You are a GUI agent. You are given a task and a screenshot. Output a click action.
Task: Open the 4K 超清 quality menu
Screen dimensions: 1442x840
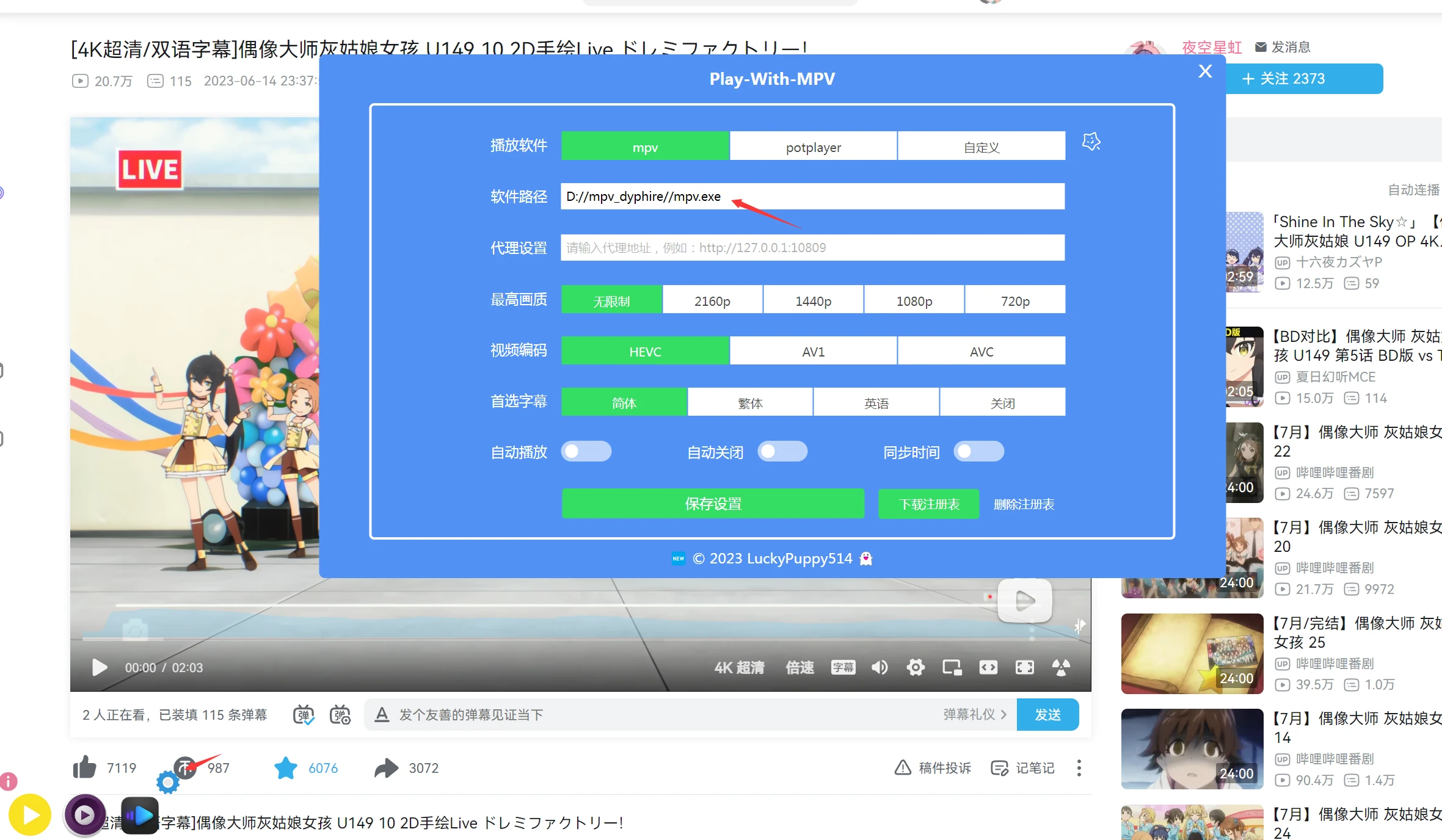739,667
